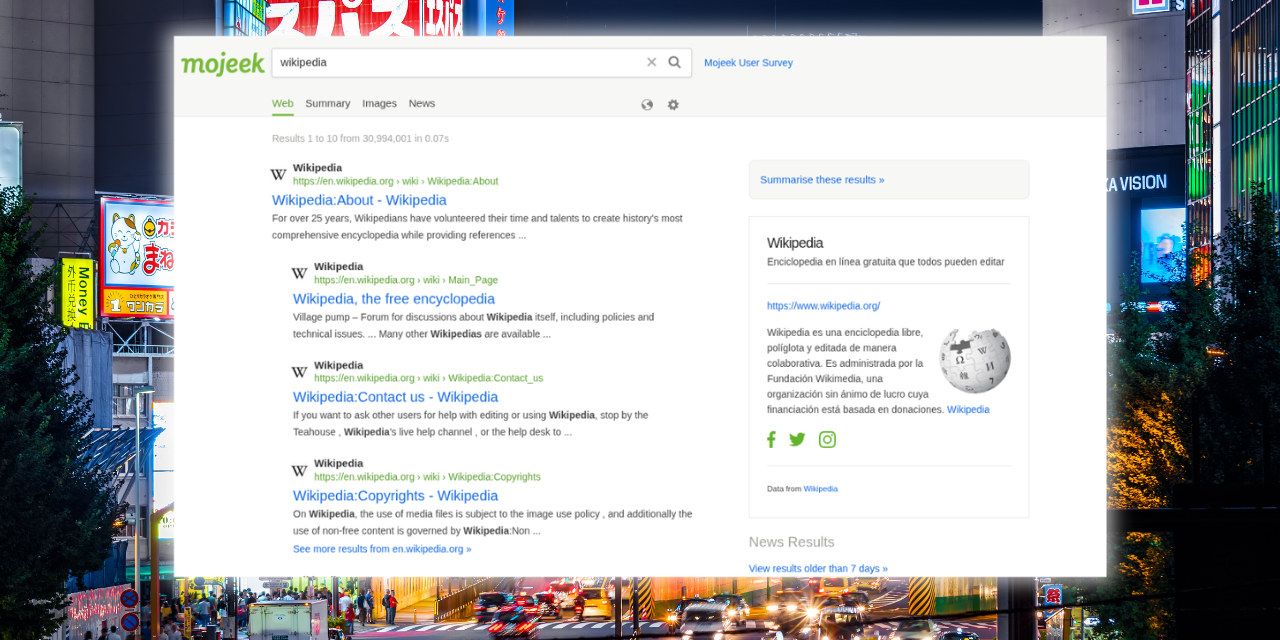The image size is (1280, 640).
Task: Click the "Enciclopedia en línea gratuita" subtitle
Action: (x=886, y=262)
